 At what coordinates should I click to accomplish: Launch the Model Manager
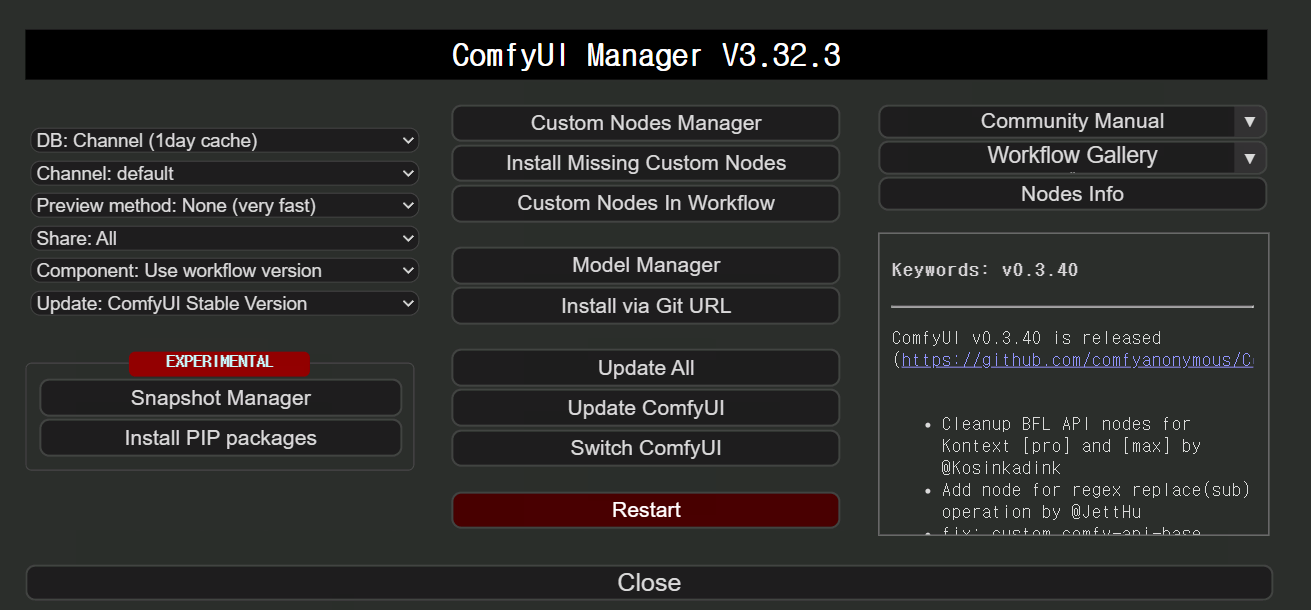coord(645,265)
